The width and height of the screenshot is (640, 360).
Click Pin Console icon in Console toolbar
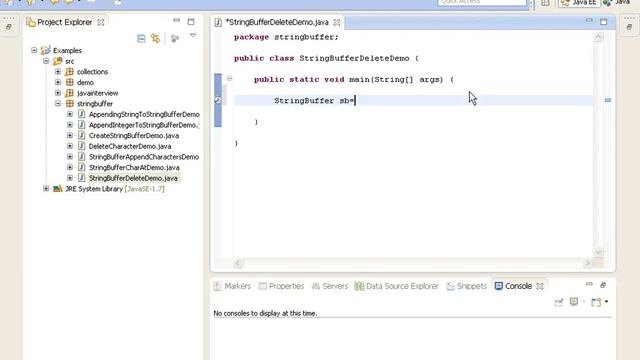pyautogui.click(x=559, y=302)
